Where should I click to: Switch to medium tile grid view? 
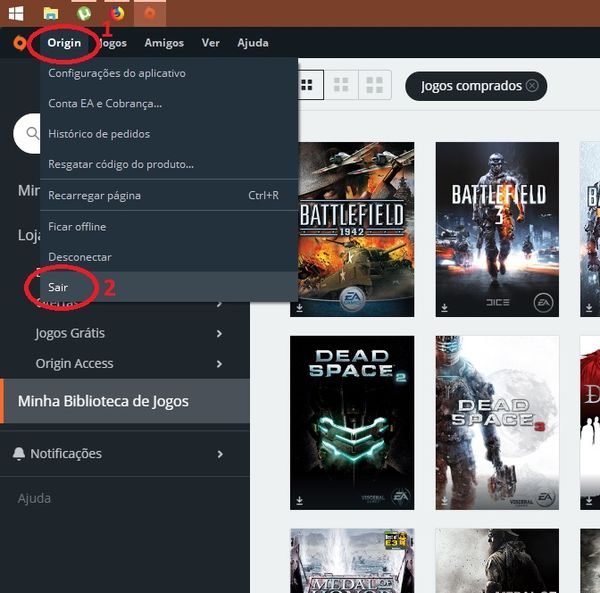341,85
